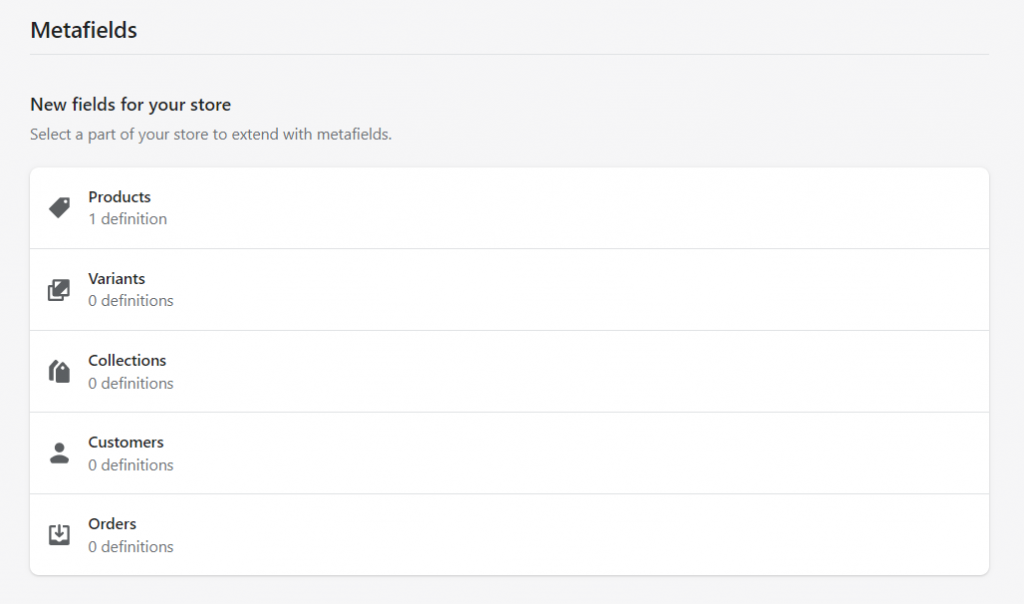Click the Collections double-tag icon
The image size is (1024, 604).
pos(58,371)
